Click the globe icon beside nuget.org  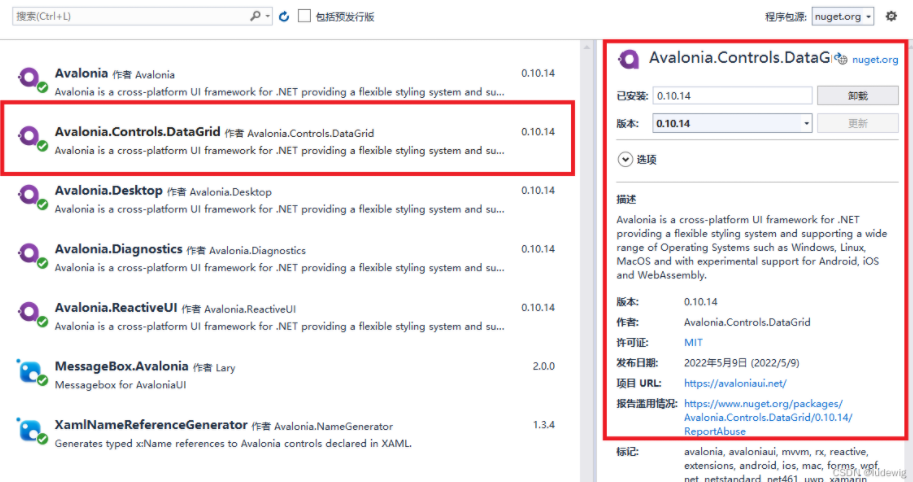841,59
